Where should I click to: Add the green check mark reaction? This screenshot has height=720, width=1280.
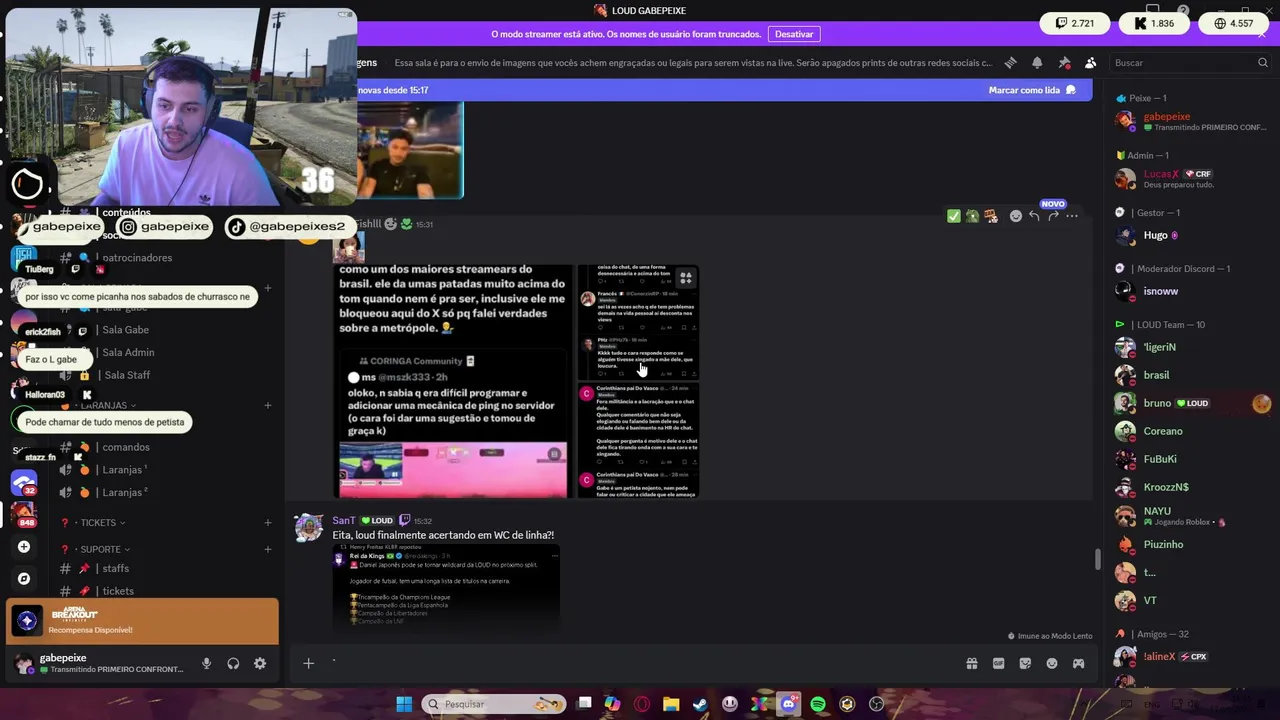954,216
